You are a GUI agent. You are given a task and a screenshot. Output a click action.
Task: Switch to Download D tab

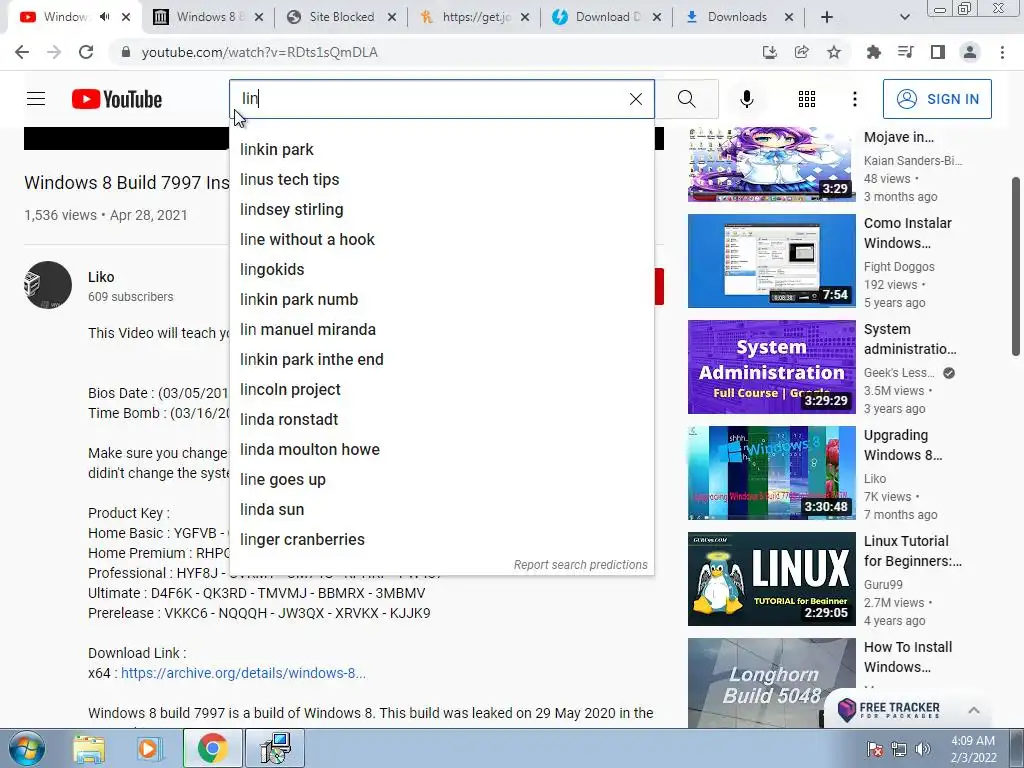pyautogui.click(x=607, y=17)
